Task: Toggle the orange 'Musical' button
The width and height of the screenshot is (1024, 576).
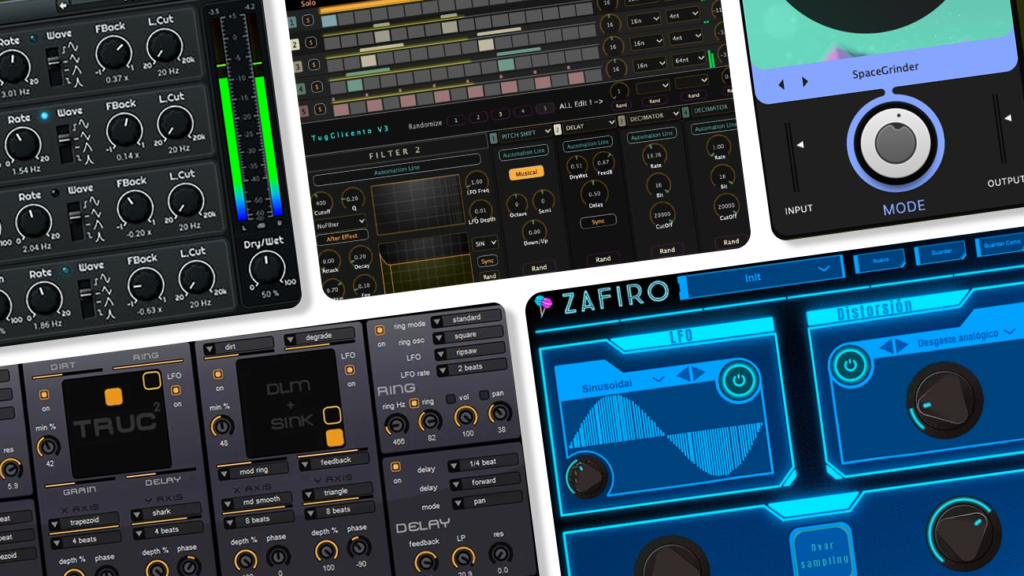Action: (526, 173)
